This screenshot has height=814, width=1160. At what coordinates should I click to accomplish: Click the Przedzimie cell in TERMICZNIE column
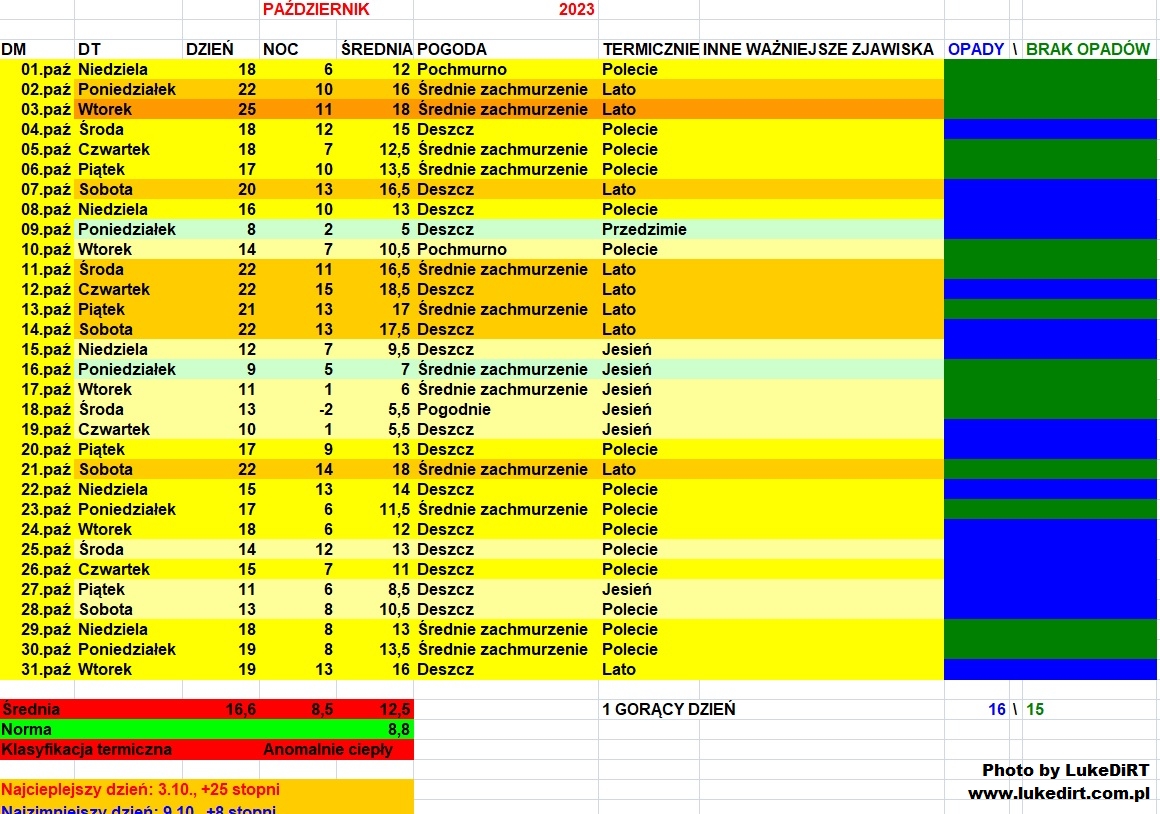[x=644, y=229]
